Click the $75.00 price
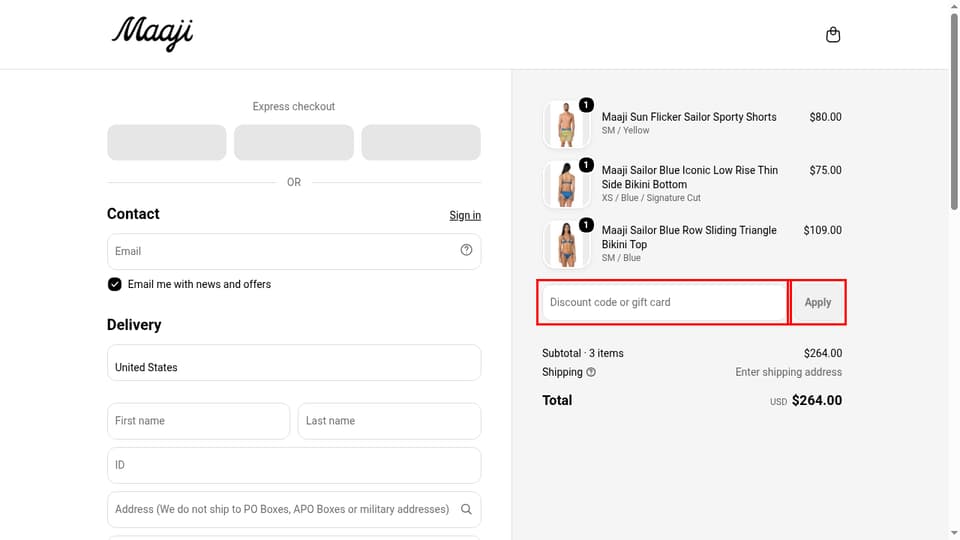The height and width of the screenshot is (540, 960). point(825,170)
